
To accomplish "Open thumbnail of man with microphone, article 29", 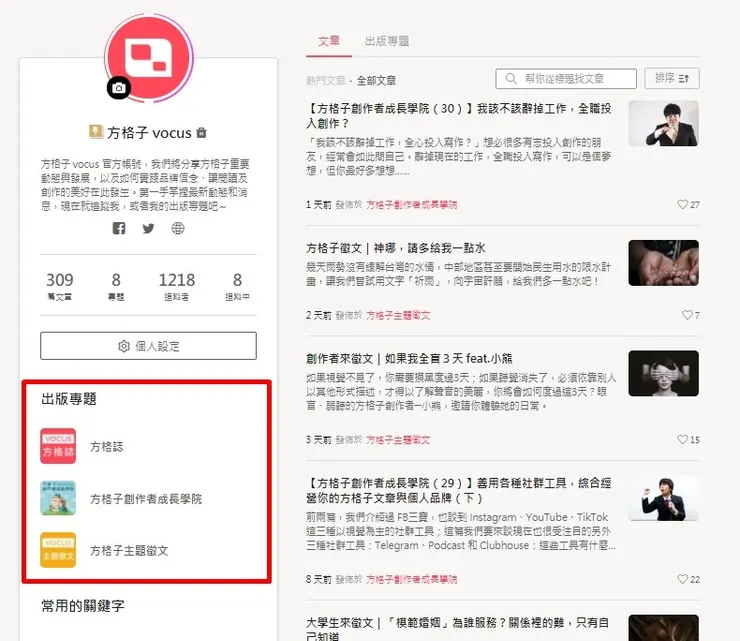I will [x=663, y=498].
